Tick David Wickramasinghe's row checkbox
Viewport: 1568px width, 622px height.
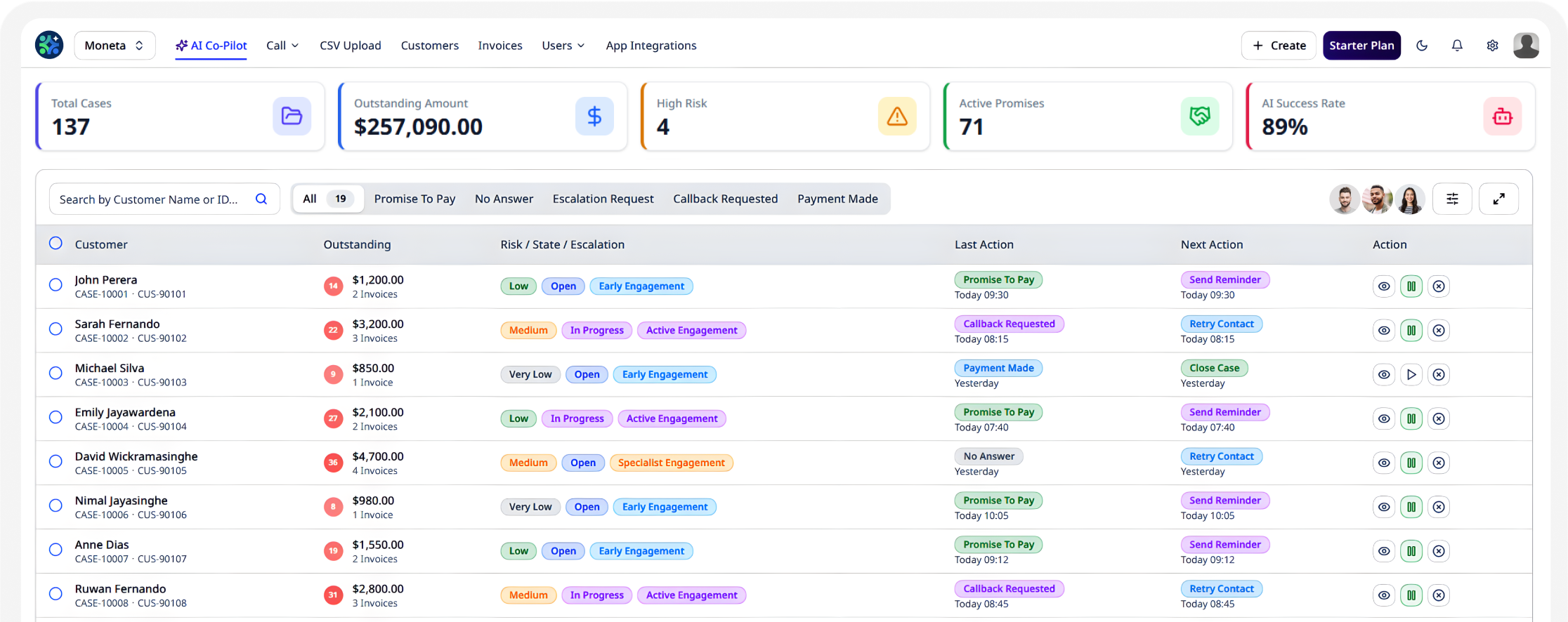click(x=55, y=461)
